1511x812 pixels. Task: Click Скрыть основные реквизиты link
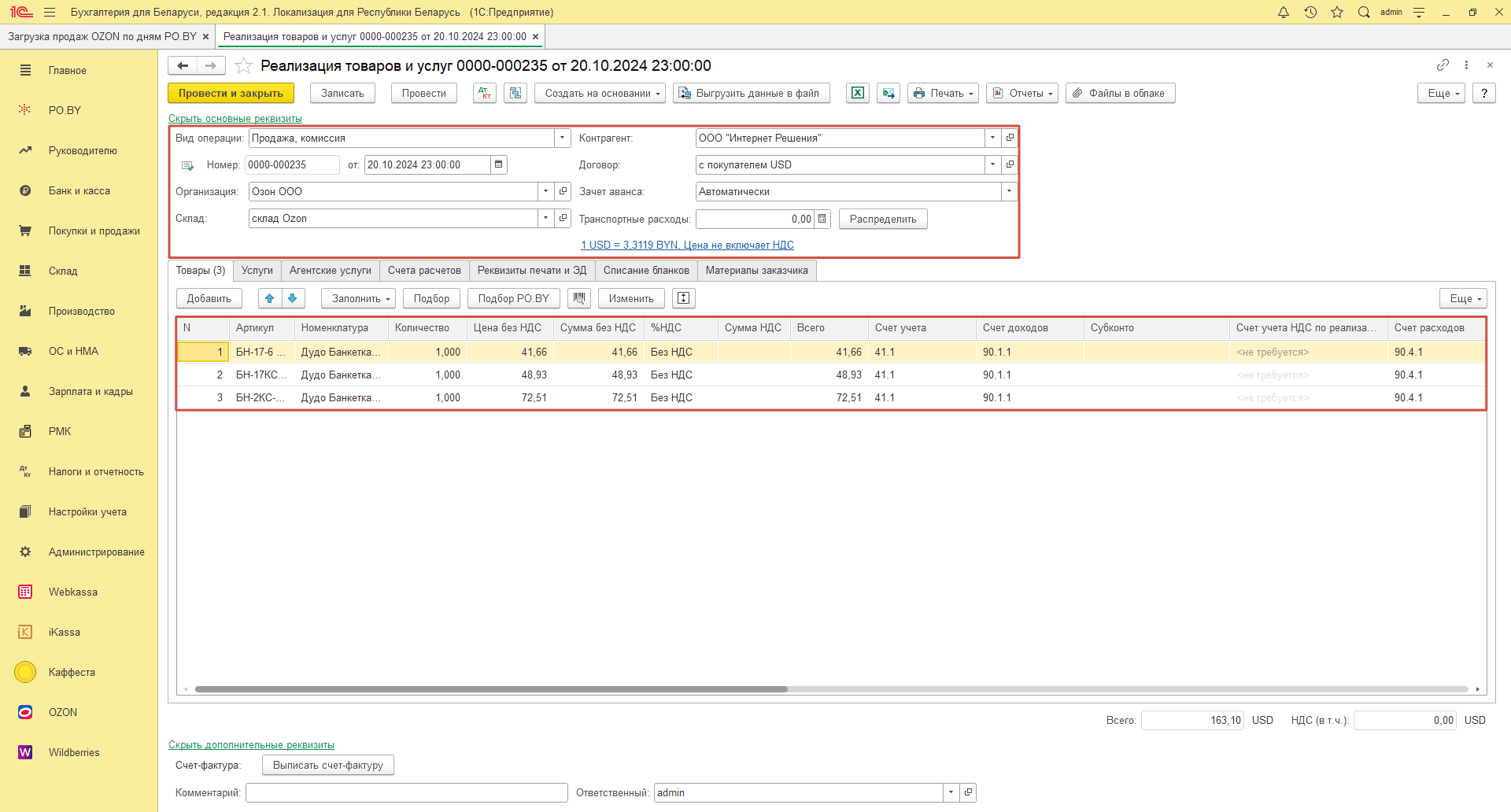point(235,119)
